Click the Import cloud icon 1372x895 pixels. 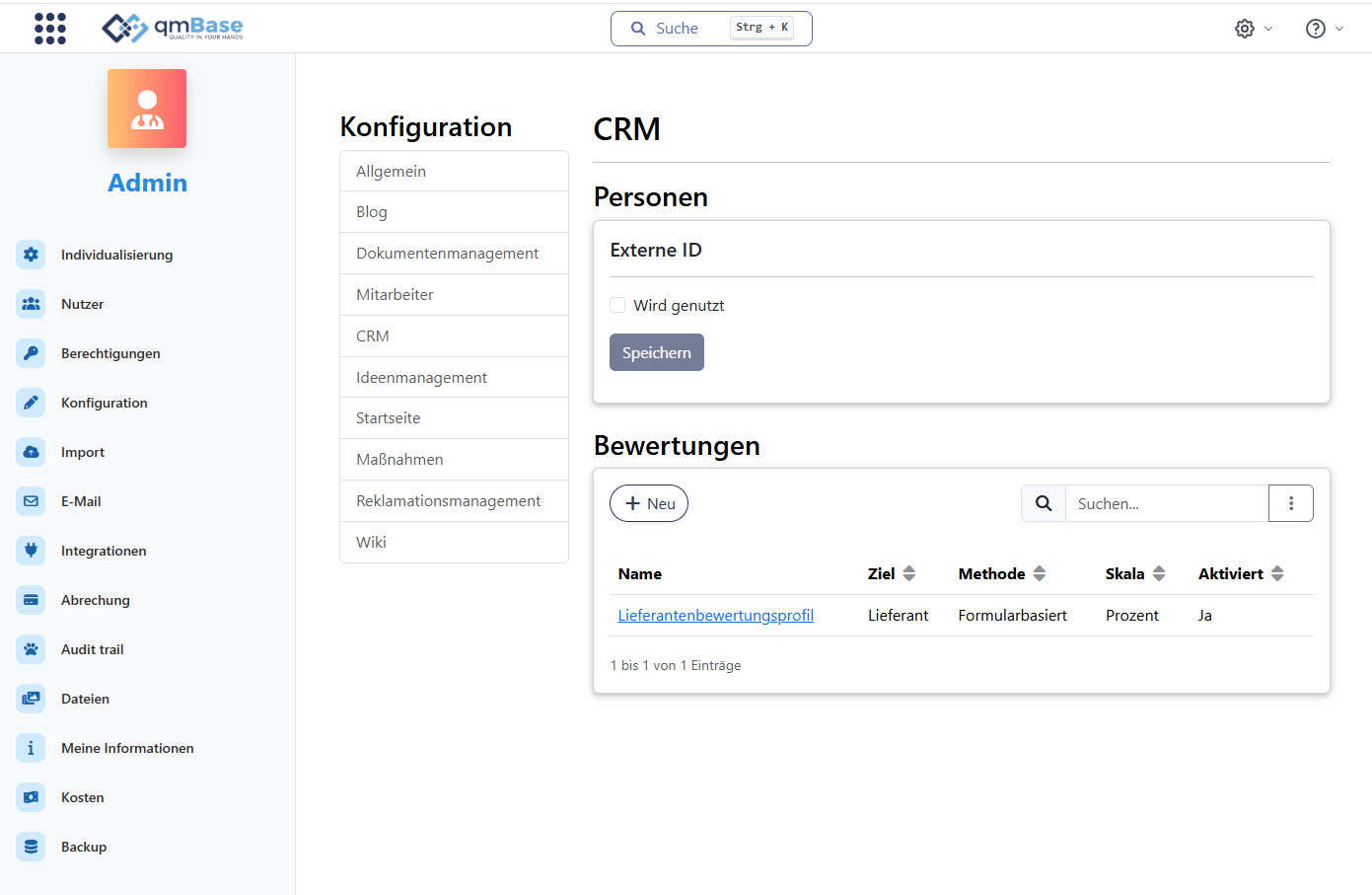tap(31, 452)
